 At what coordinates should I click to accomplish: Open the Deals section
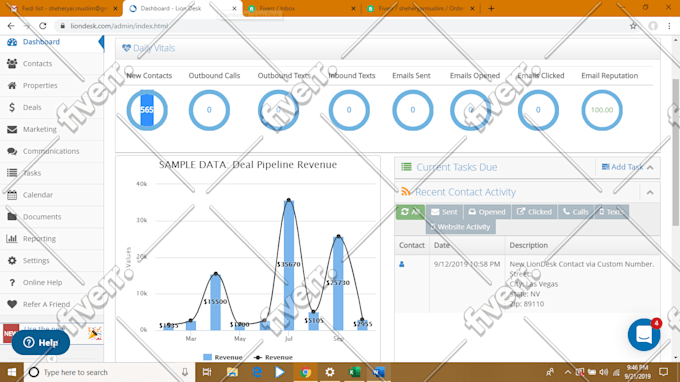(x=32, y=108)
